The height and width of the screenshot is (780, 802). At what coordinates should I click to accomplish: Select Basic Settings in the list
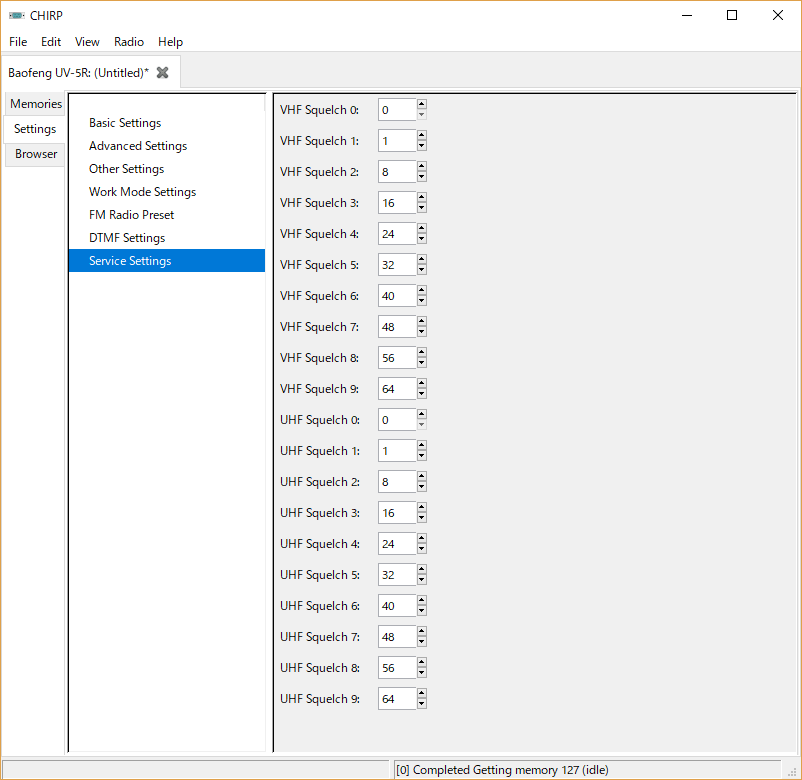[x=167, y=123]
